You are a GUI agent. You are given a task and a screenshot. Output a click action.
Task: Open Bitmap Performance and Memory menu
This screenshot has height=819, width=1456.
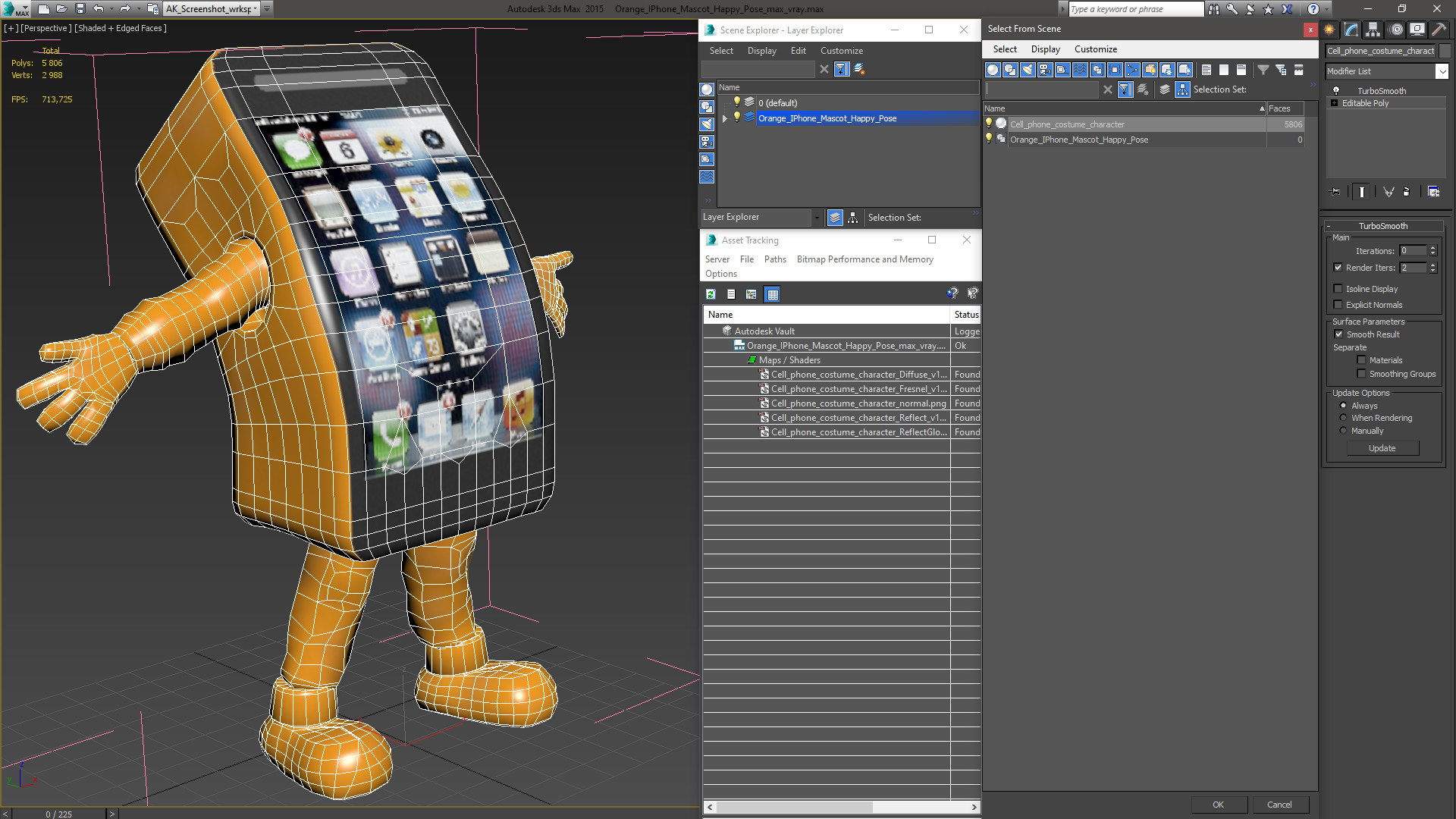[x=864, y=259]
